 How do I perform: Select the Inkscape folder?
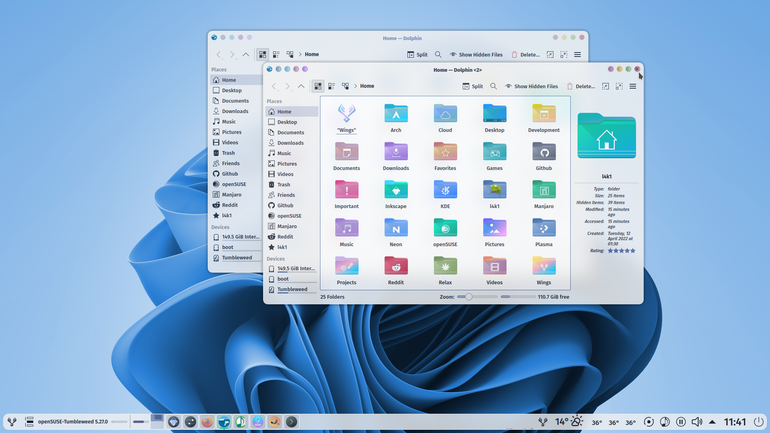point(396,194)
